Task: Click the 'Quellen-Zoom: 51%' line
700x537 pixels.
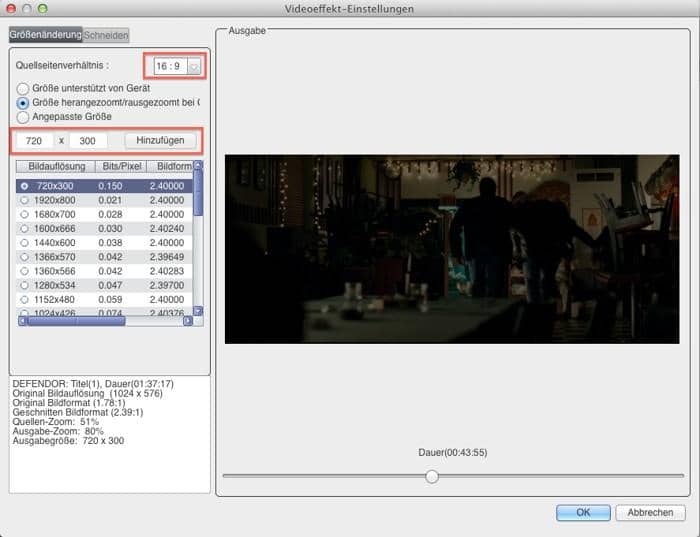Action: point(55,422)
